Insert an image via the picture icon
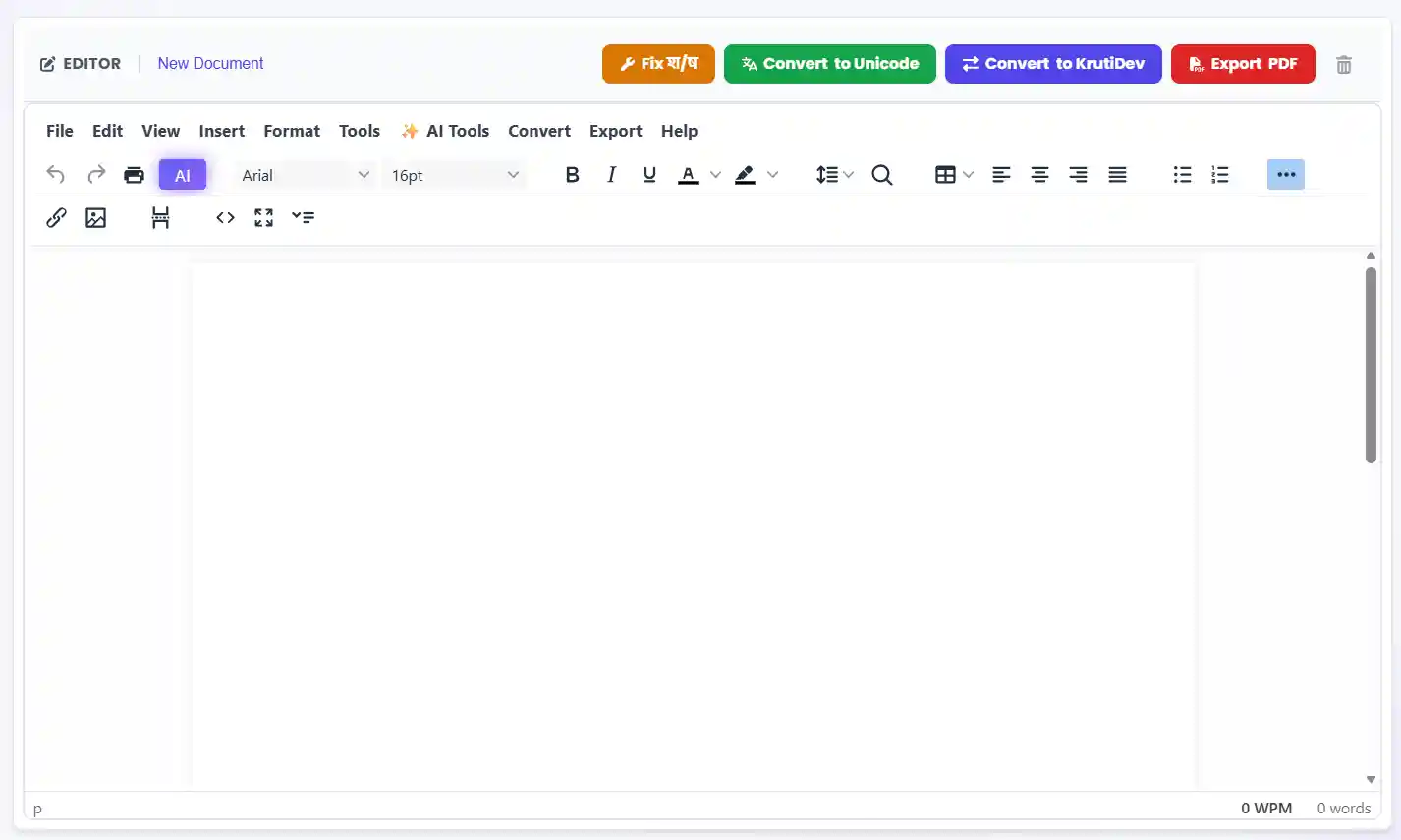Image resolution: width=1401 pixels, height=840 pixels. (x=95, y=218)
